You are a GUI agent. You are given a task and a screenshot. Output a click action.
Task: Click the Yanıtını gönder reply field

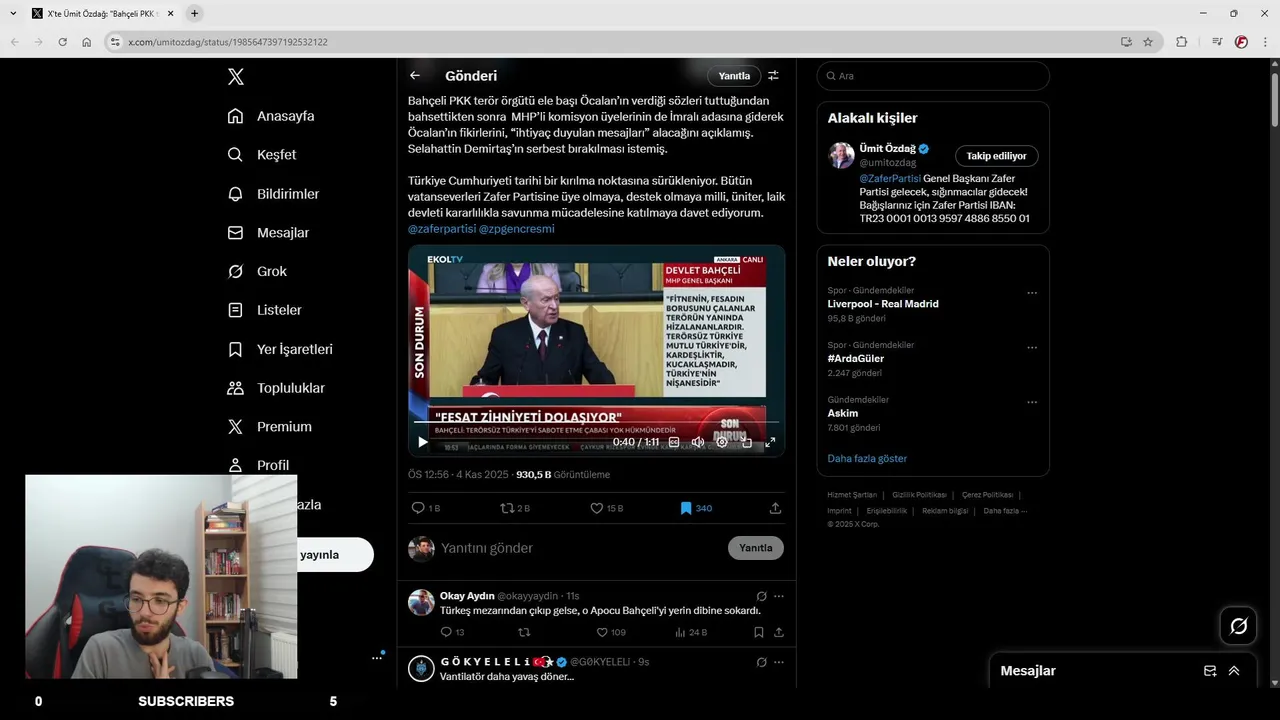tap(580, 548)
